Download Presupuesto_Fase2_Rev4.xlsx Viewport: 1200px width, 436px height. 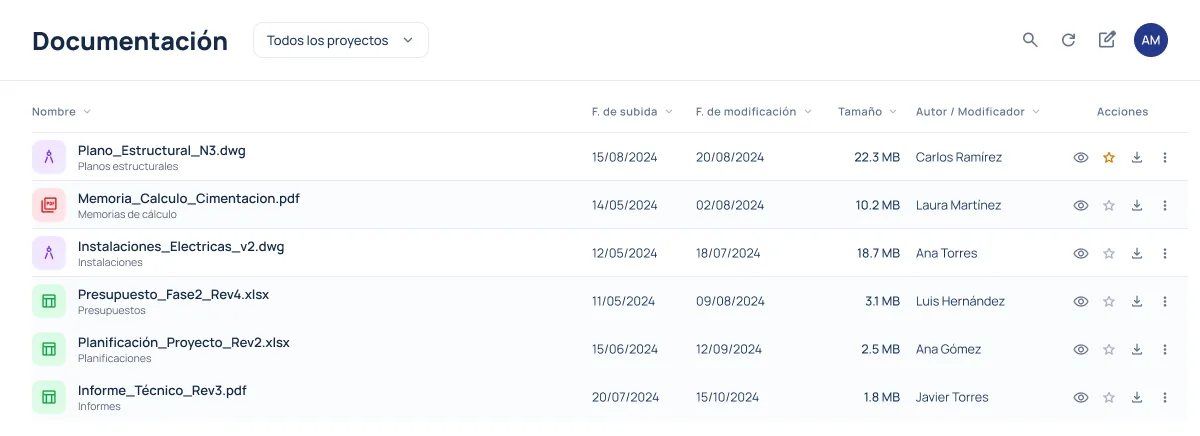(x=1137, y=301)
